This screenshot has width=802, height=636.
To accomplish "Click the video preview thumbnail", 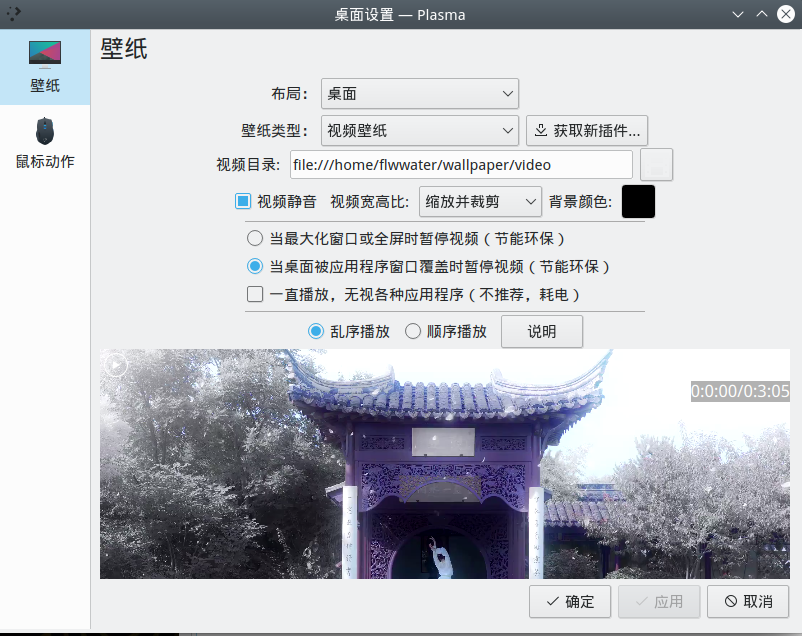I will (x=444, y=464).
